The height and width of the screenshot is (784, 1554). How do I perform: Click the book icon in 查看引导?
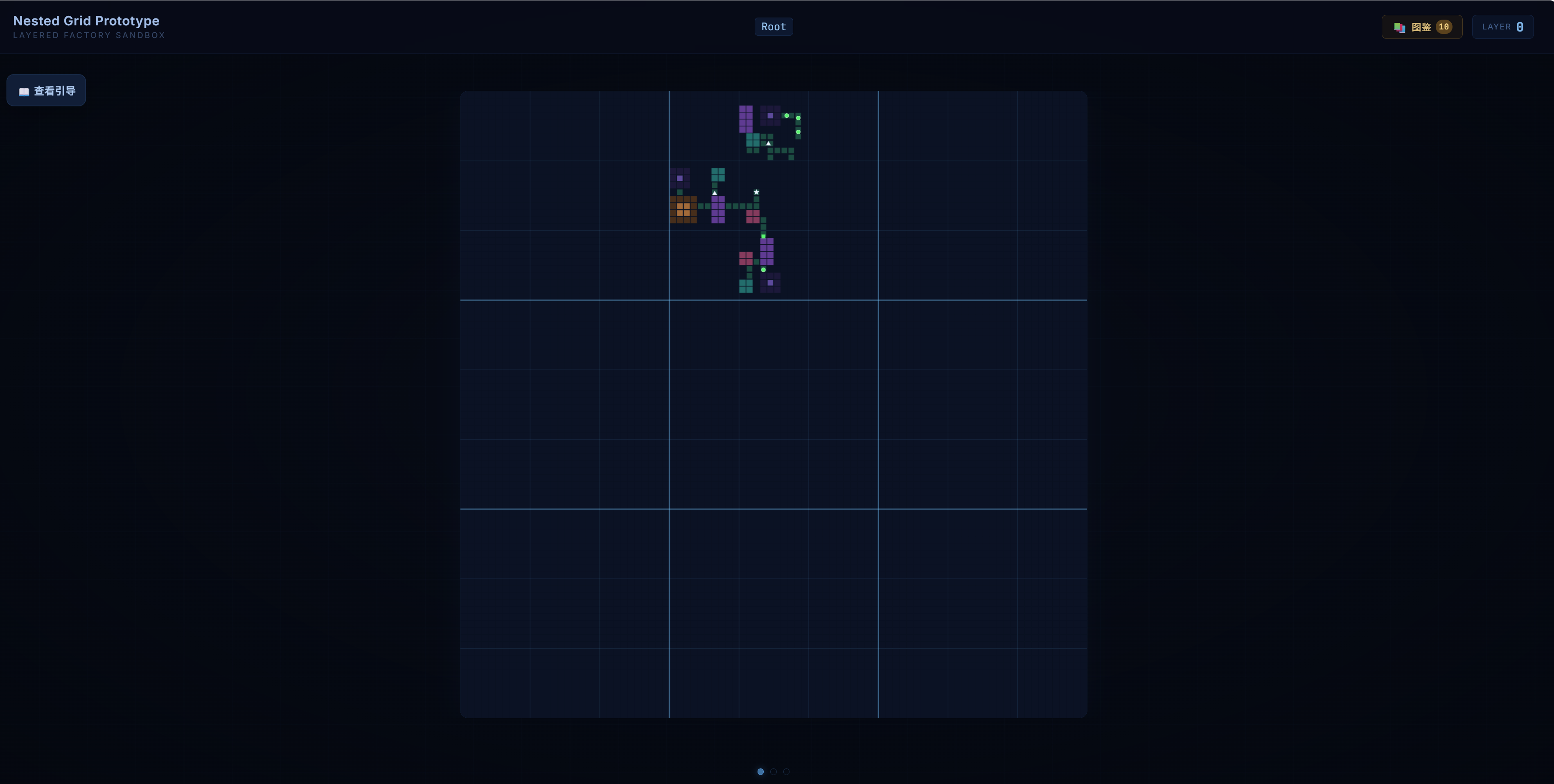click(24, 92)
